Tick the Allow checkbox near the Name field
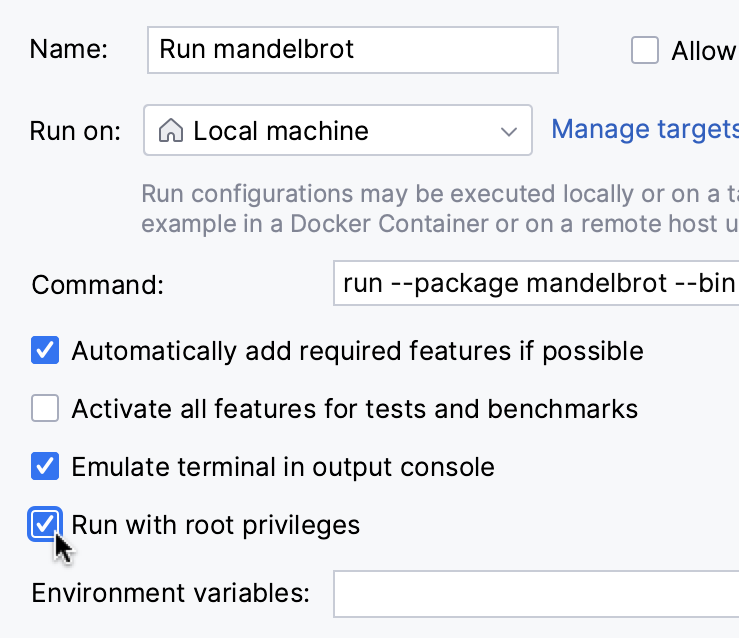Screen dimensions: 739x638 645,50
